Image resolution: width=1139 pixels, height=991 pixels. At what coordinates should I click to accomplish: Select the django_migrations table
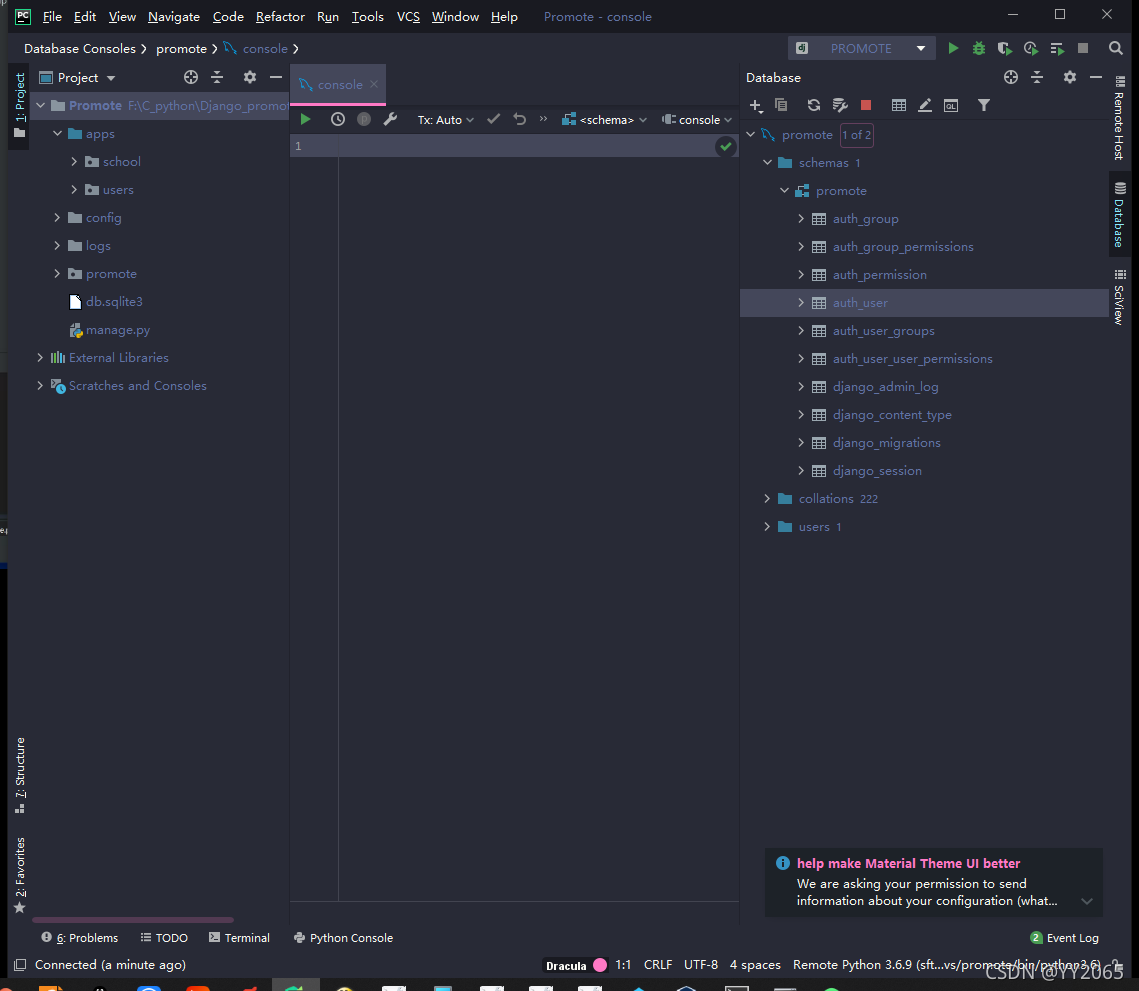point(886,442)
